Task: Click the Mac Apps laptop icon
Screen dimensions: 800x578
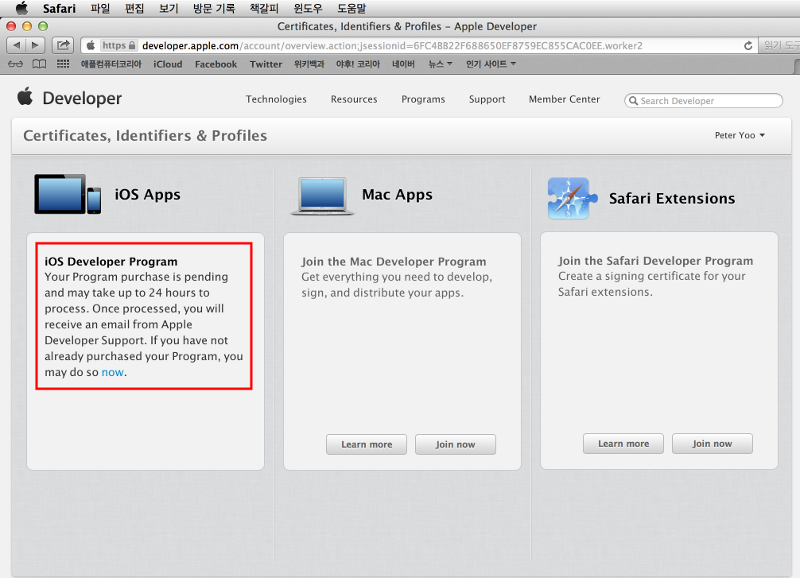Action: (x=322, y=196)
